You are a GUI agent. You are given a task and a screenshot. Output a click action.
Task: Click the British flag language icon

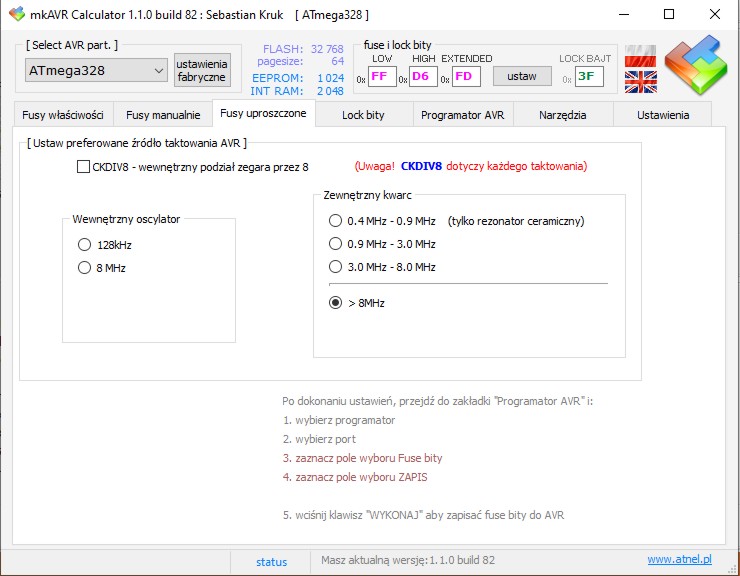[x=639, y=82]
